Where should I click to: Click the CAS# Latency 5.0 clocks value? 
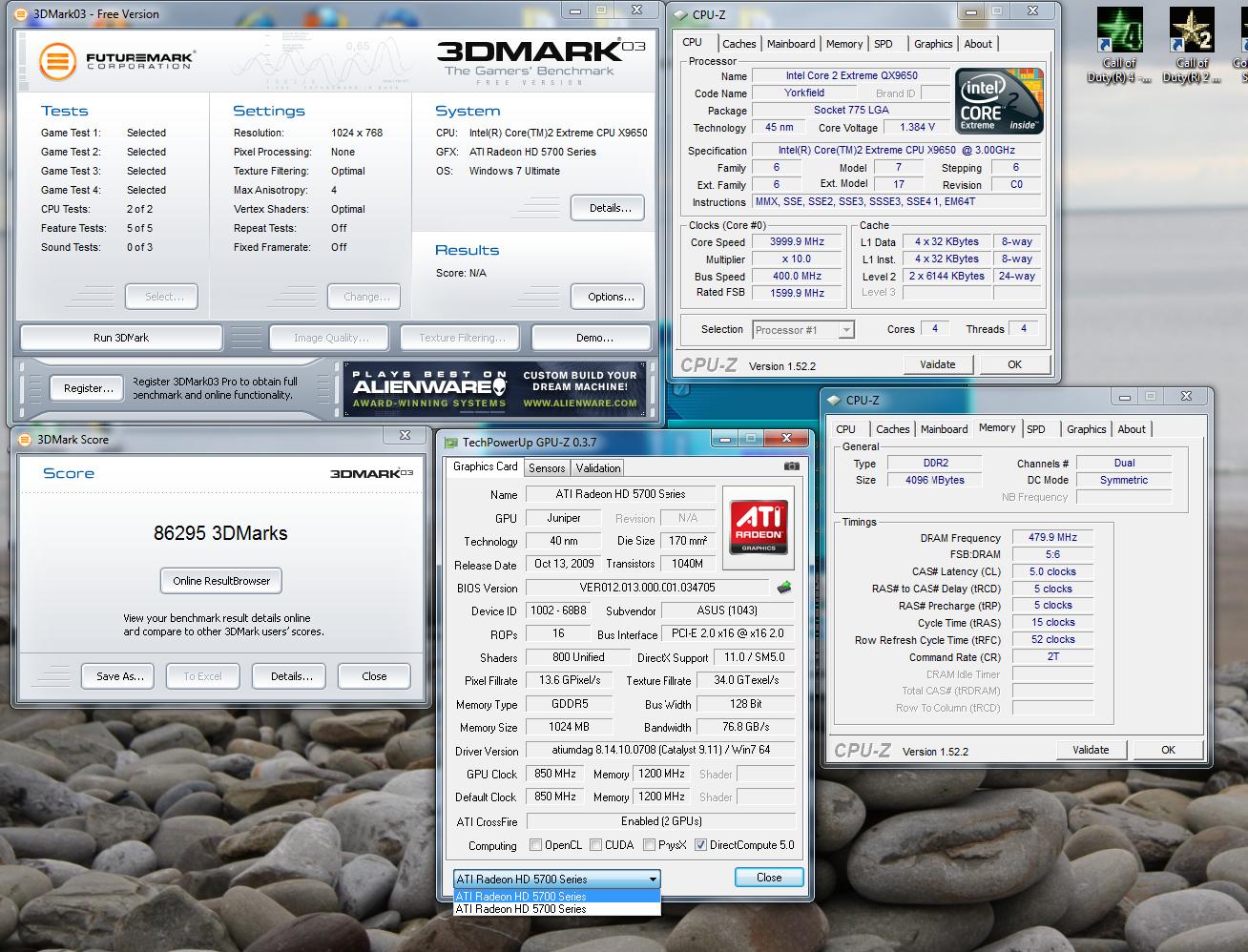1052,572
